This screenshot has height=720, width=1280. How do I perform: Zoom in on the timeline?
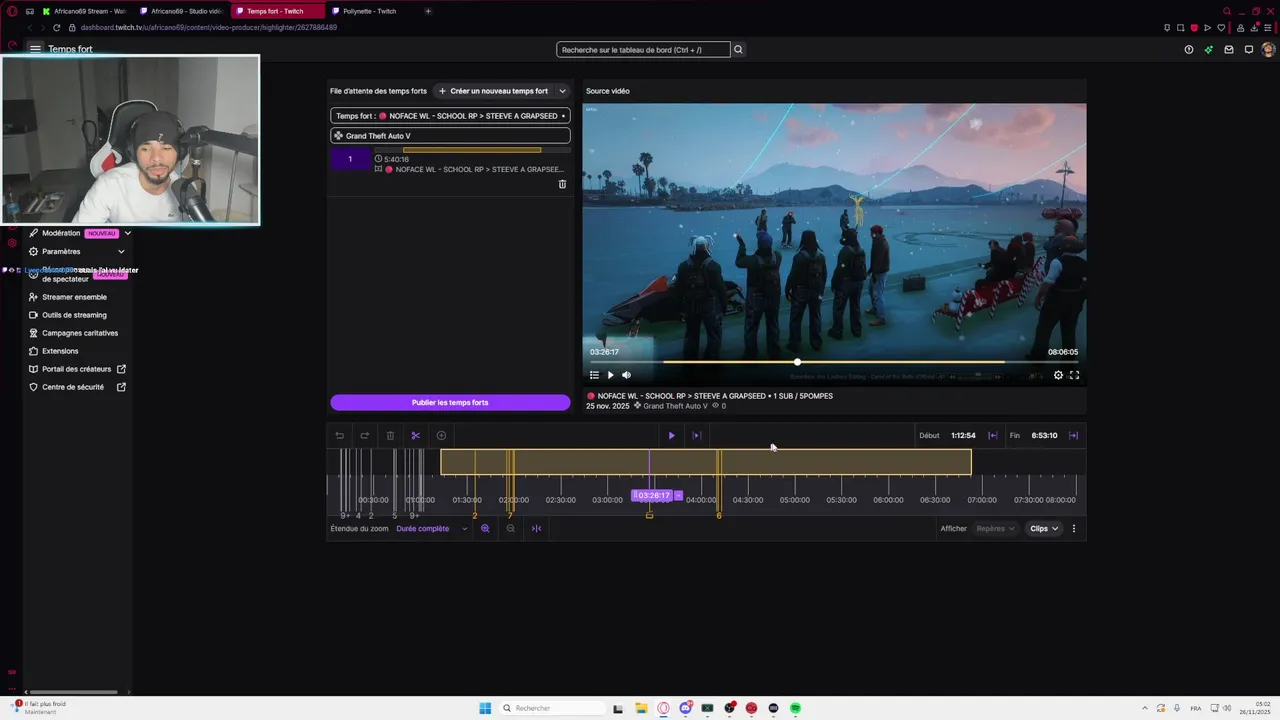485,528
